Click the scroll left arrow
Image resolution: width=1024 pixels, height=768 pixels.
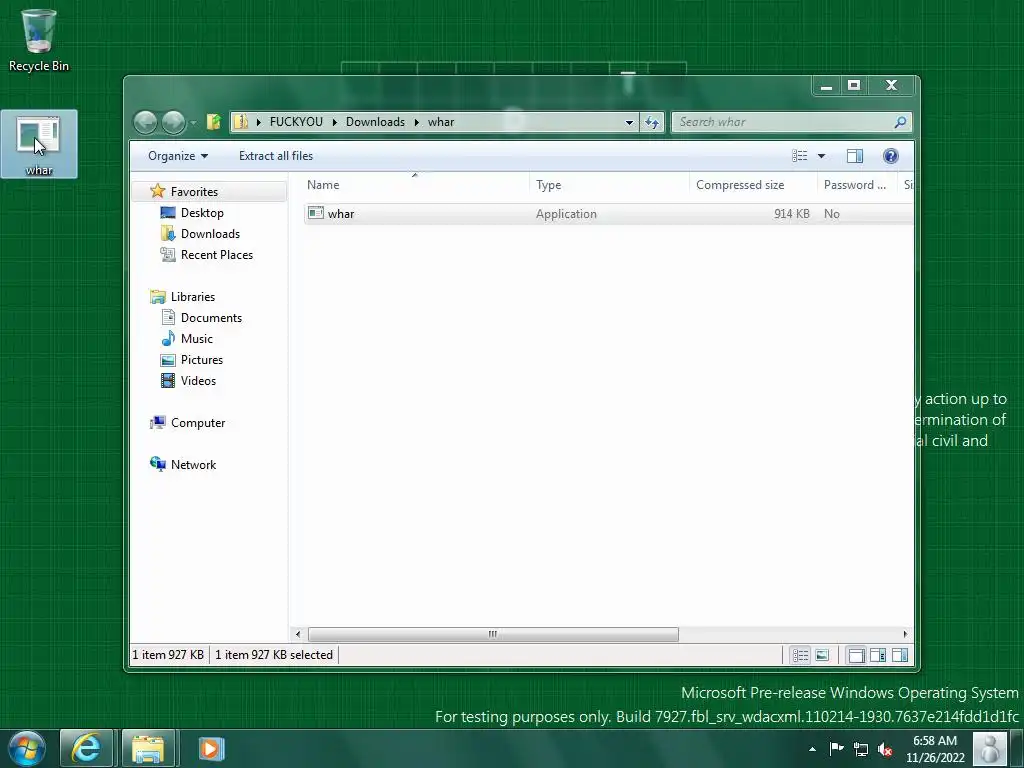[298, 634]
